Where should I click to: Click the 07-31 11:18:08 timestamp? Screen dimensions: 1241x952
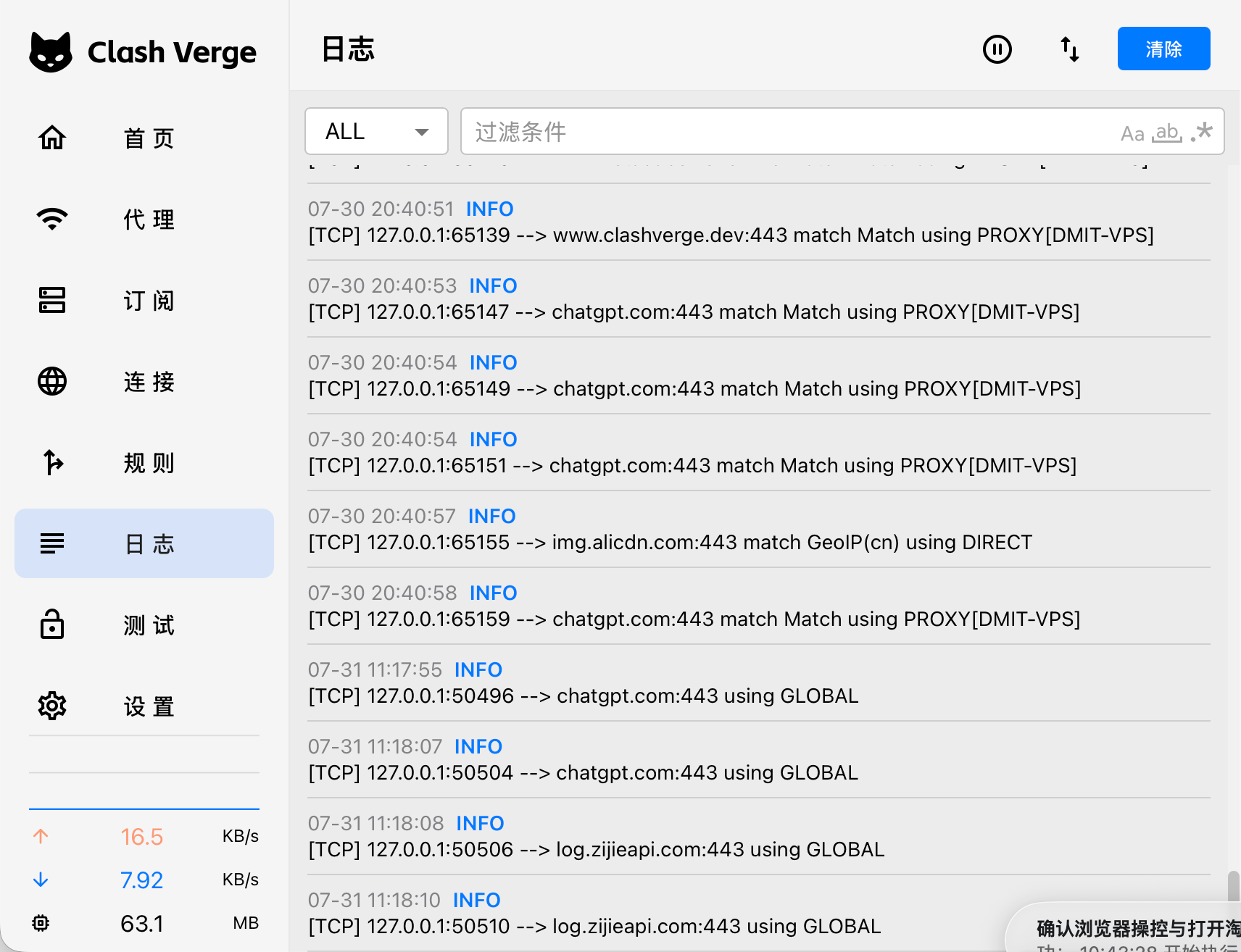[x=376, y=823]
